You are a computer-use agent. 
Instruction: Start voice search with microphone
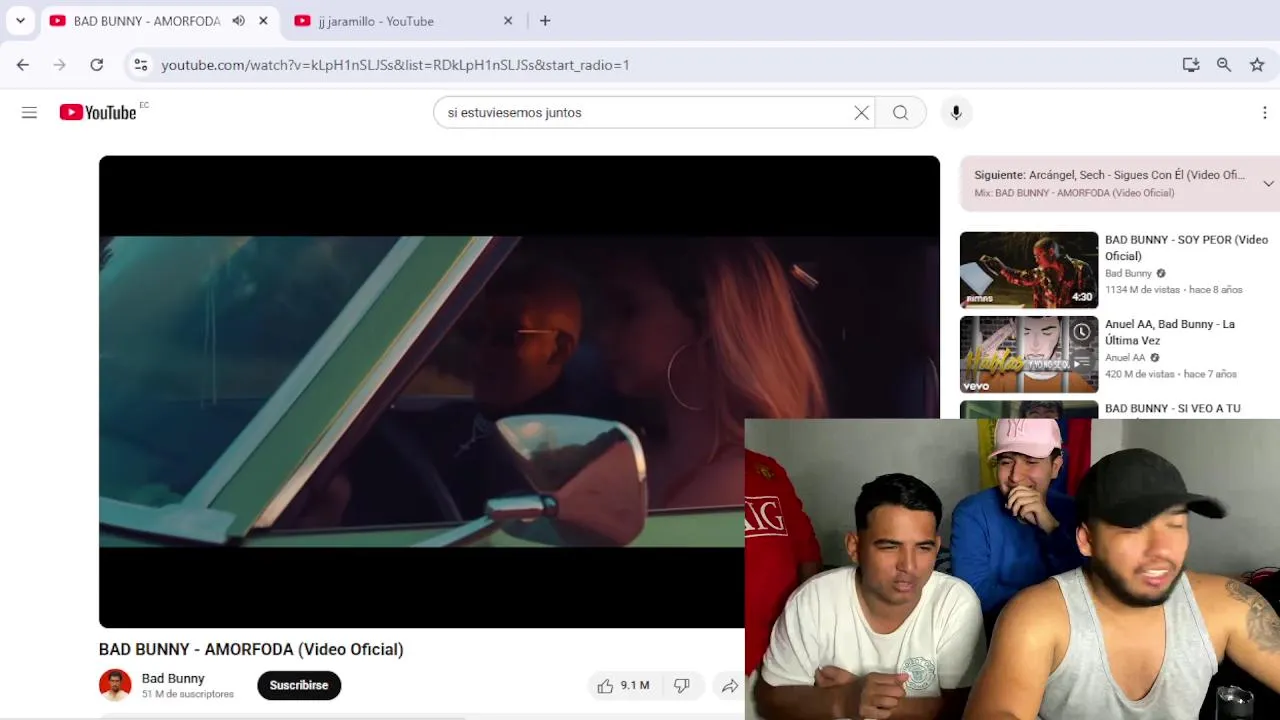[x=956, y=113]
